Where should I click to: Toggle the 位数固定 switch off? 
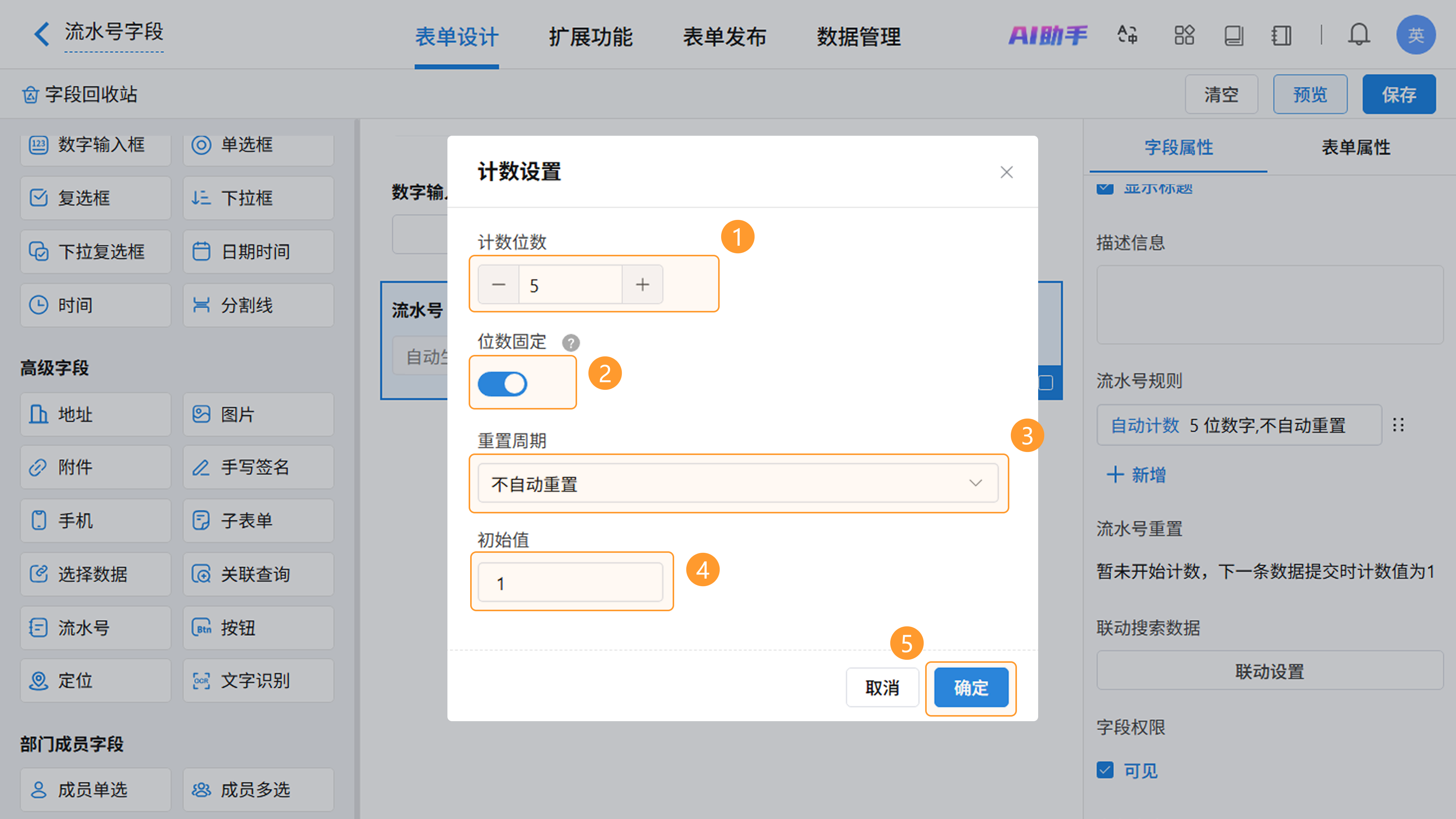[x=502, y=384]
